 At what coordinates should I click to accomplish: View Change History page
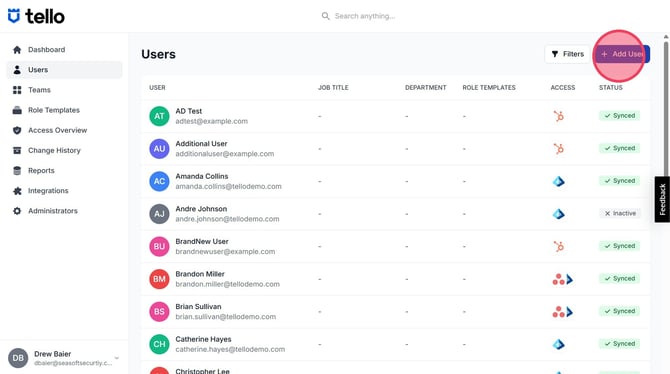click(x=64, y=150)
